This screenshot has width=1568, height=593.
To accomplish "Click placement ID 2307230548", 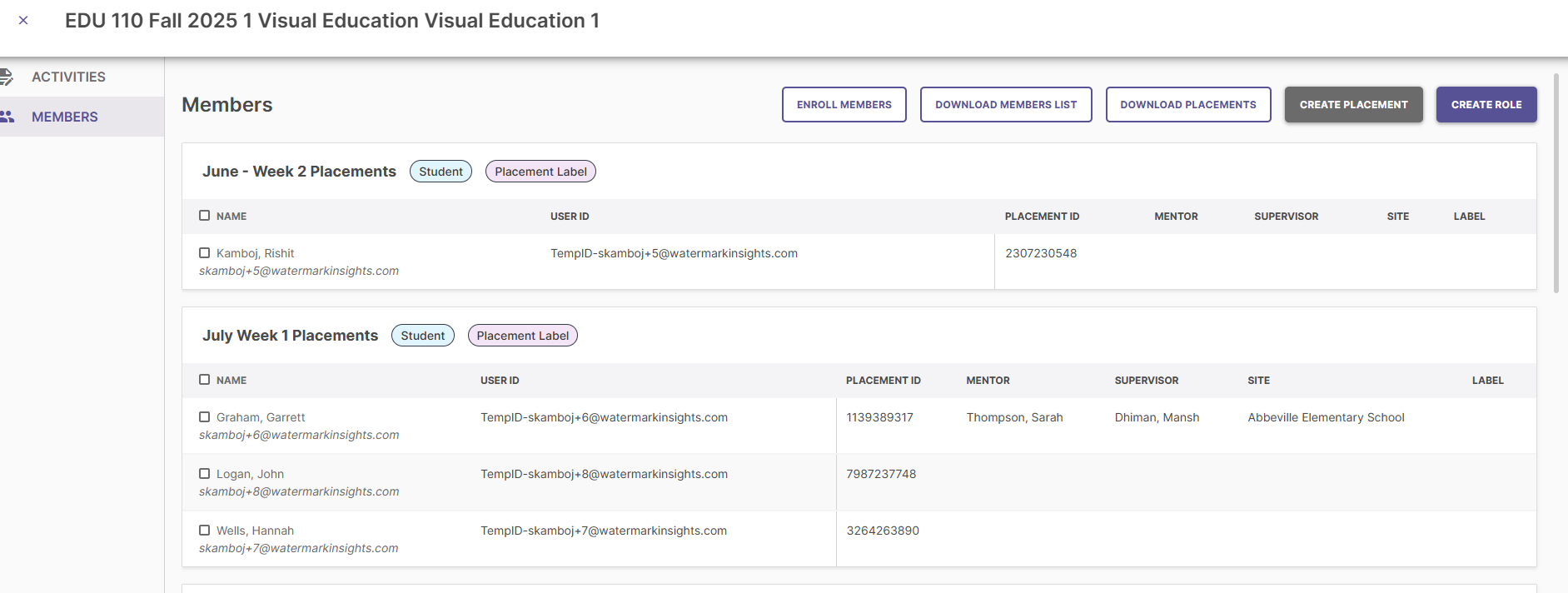I will [x=1041, y=253].
